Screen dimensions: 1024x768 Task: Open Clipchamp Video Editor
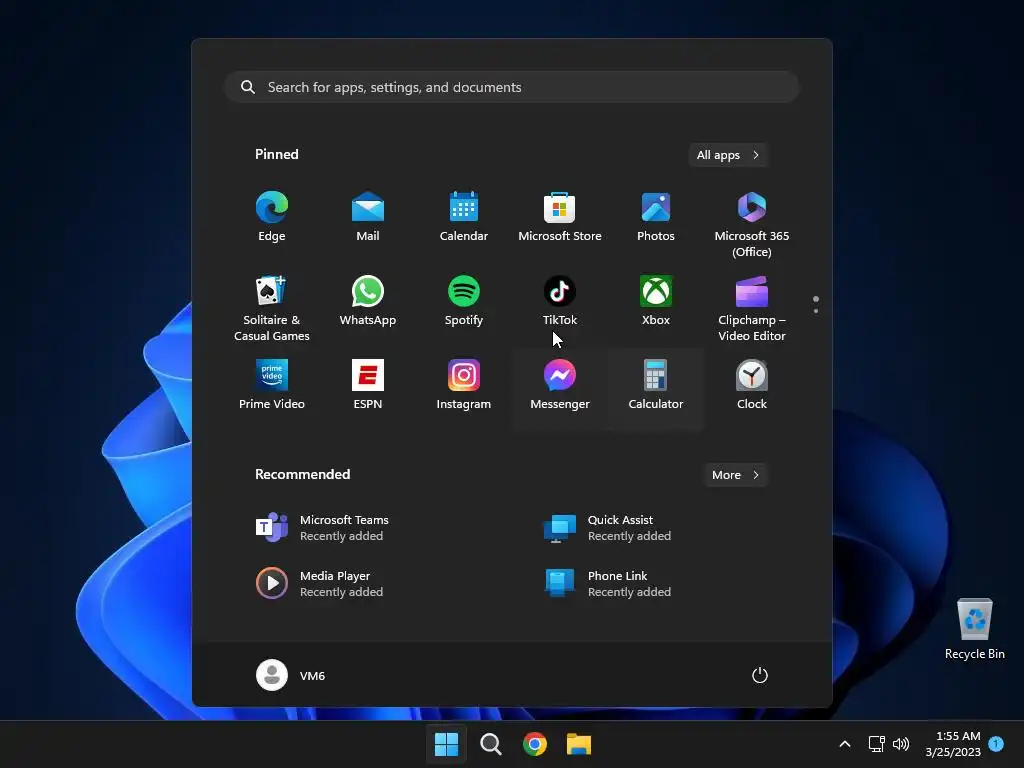(x=752, y=308)
